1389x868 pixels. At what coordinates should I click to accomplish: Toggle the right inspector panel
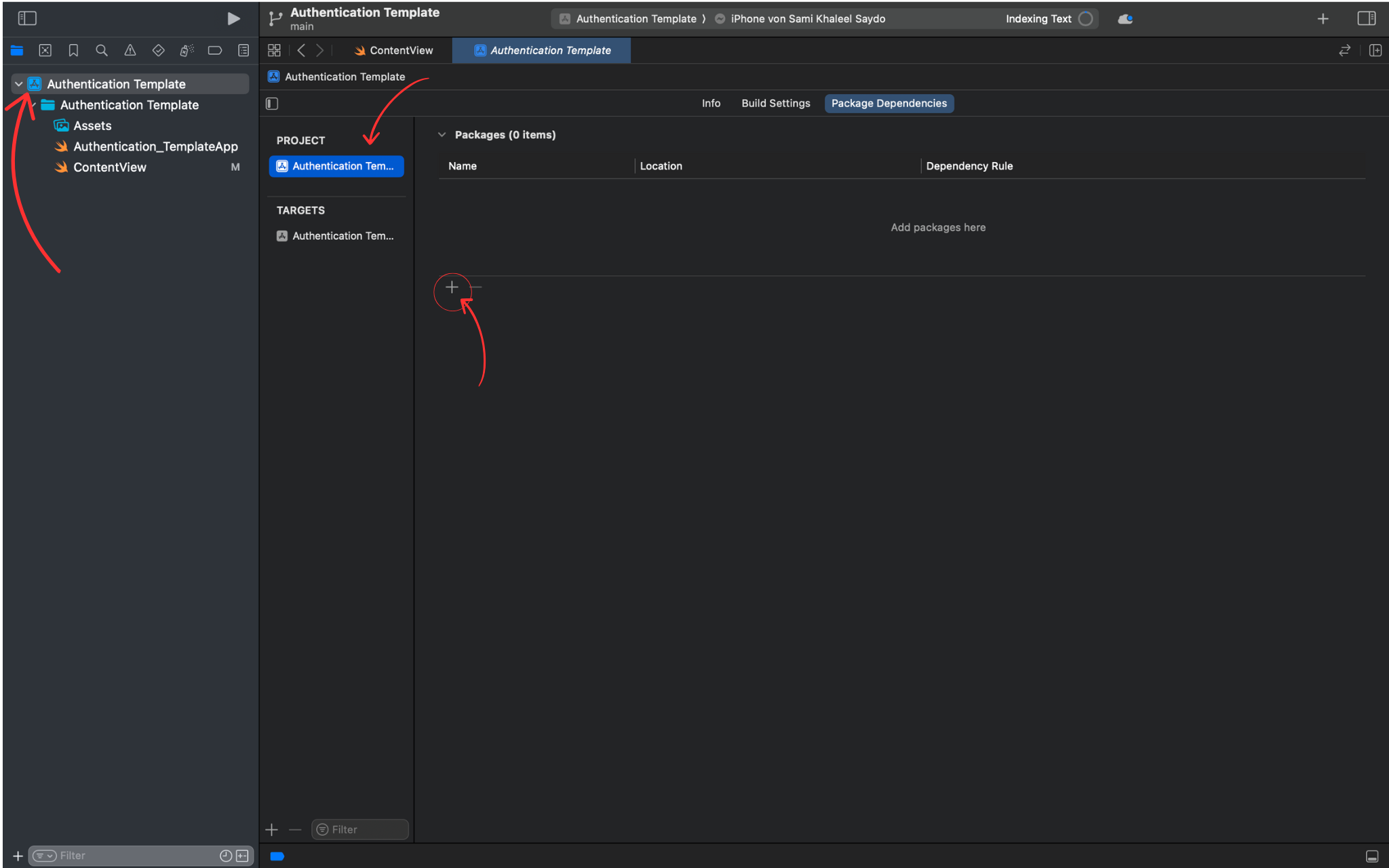pyautogui.click(x=1366, y=18)
